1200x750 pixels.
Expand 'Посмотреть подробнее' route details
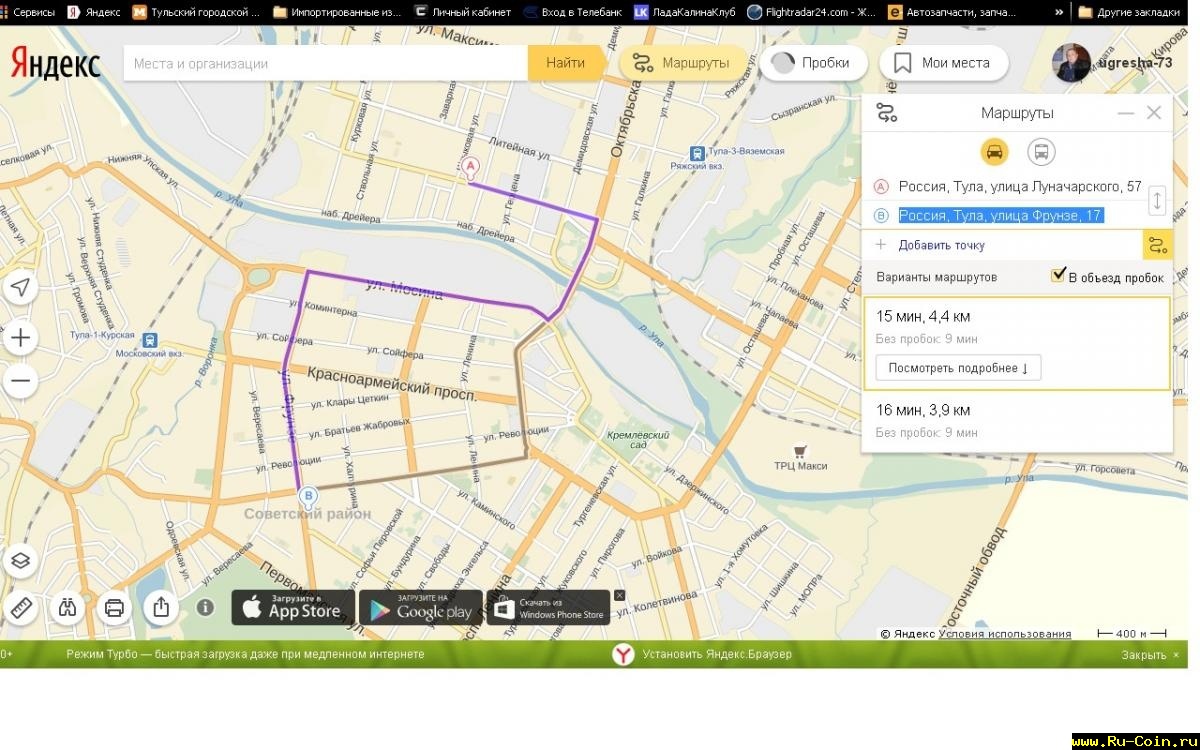click(958, 368)
